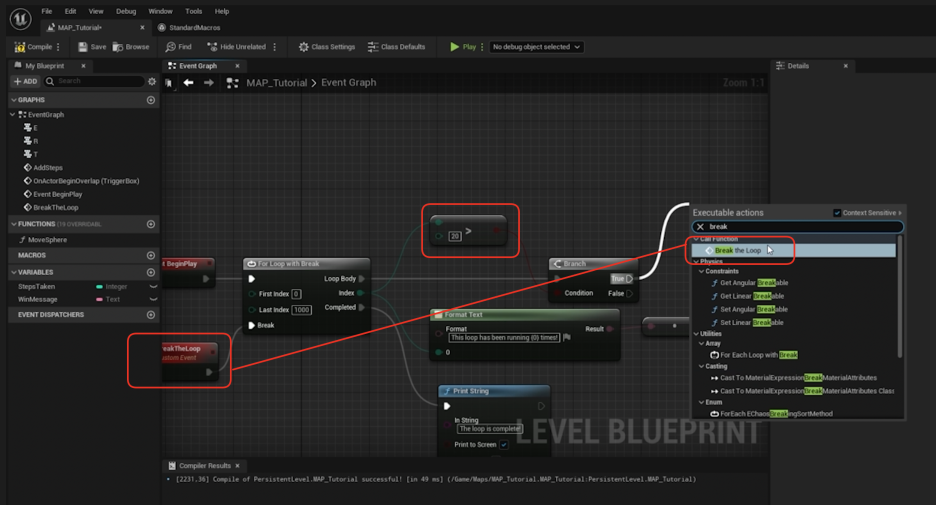Viewport: 936px width, 505px height.
Task: Collapse the FUNCTIONS section
Action: pos(14,224)
